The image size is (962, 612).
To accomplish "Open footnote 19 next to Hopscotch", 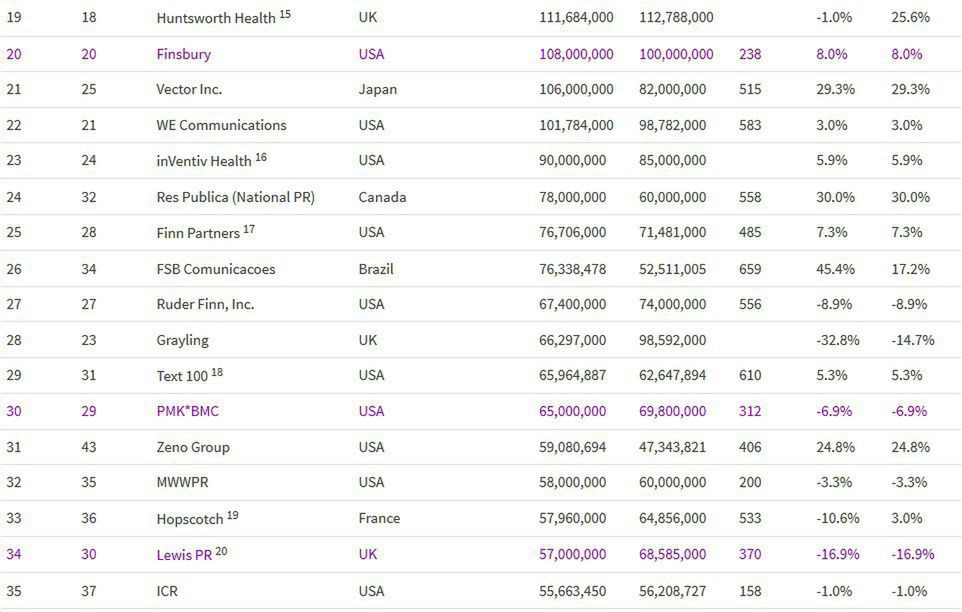I will tap(232, 515).
